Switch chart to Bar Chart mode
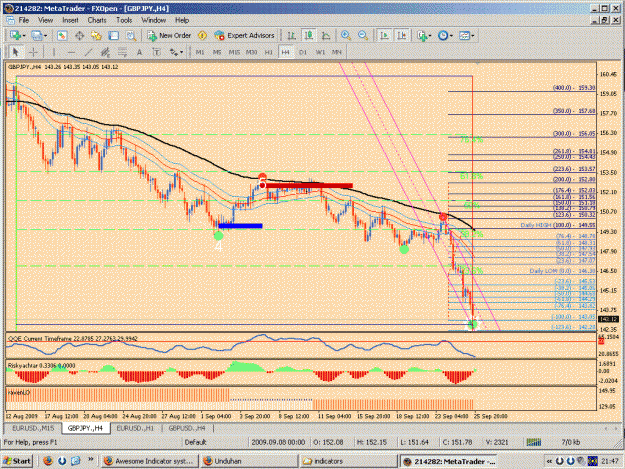 [x=291, y=35]
